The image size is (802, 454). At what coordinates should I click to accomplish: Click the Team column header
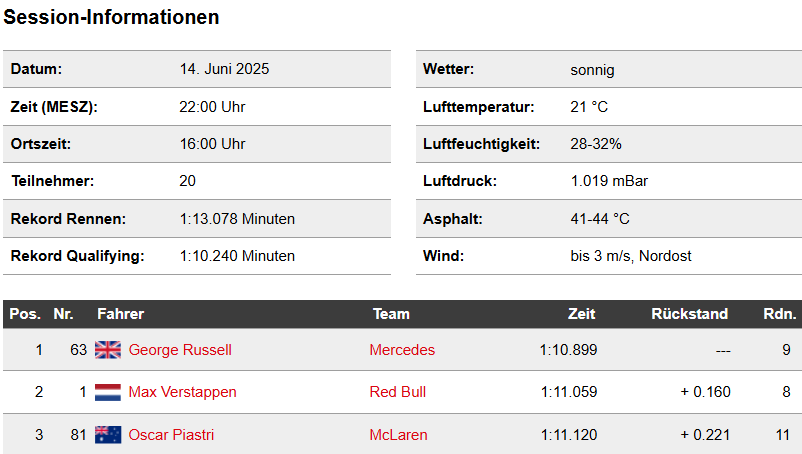pyautogui.click(x=391, y=314)
